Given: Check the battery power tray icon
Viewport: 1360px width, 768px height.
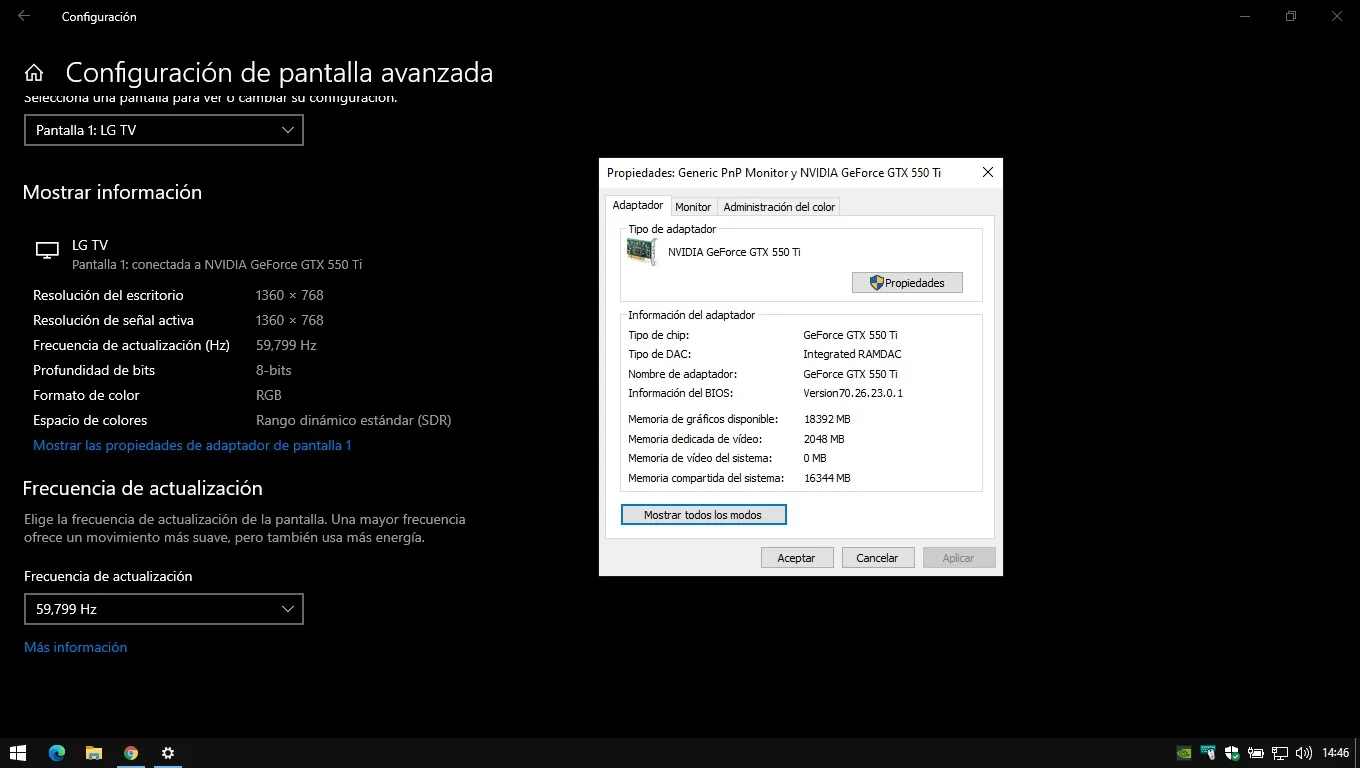Looking at the screenshot, I should tap(1256, 753).
